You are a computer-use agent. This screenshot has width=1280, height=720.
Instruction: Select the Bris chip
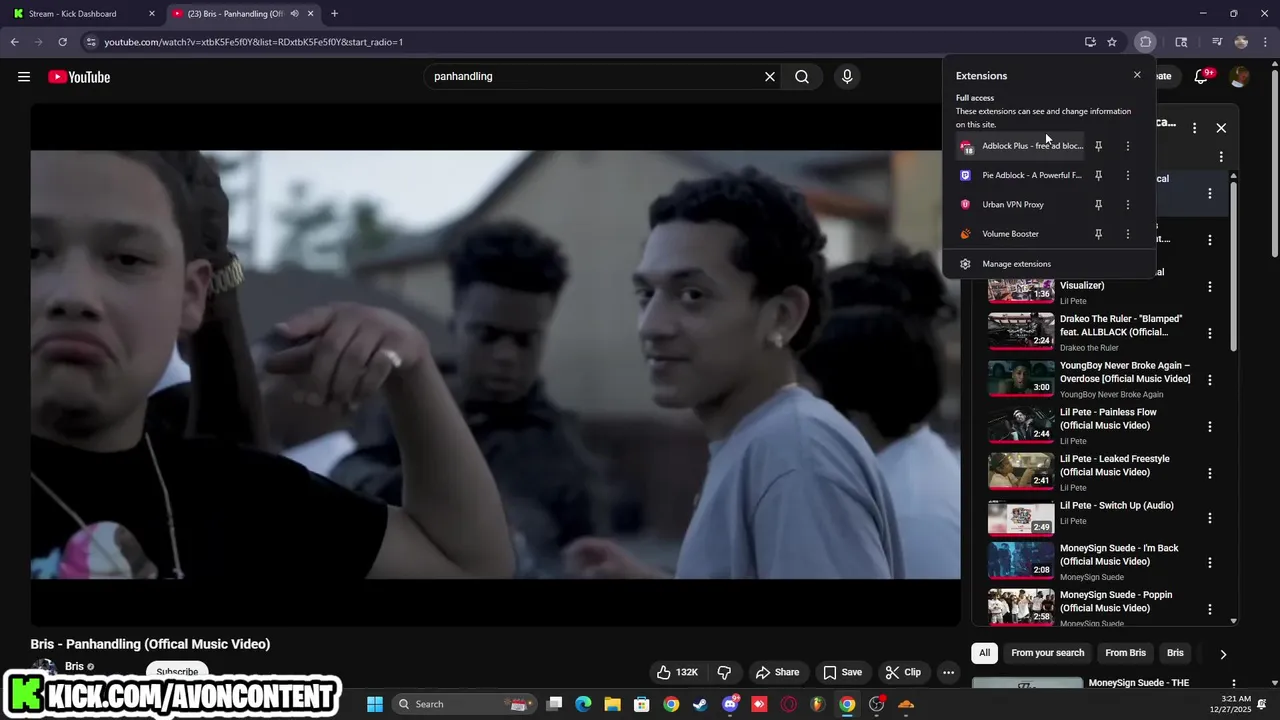coord(1175,653)
